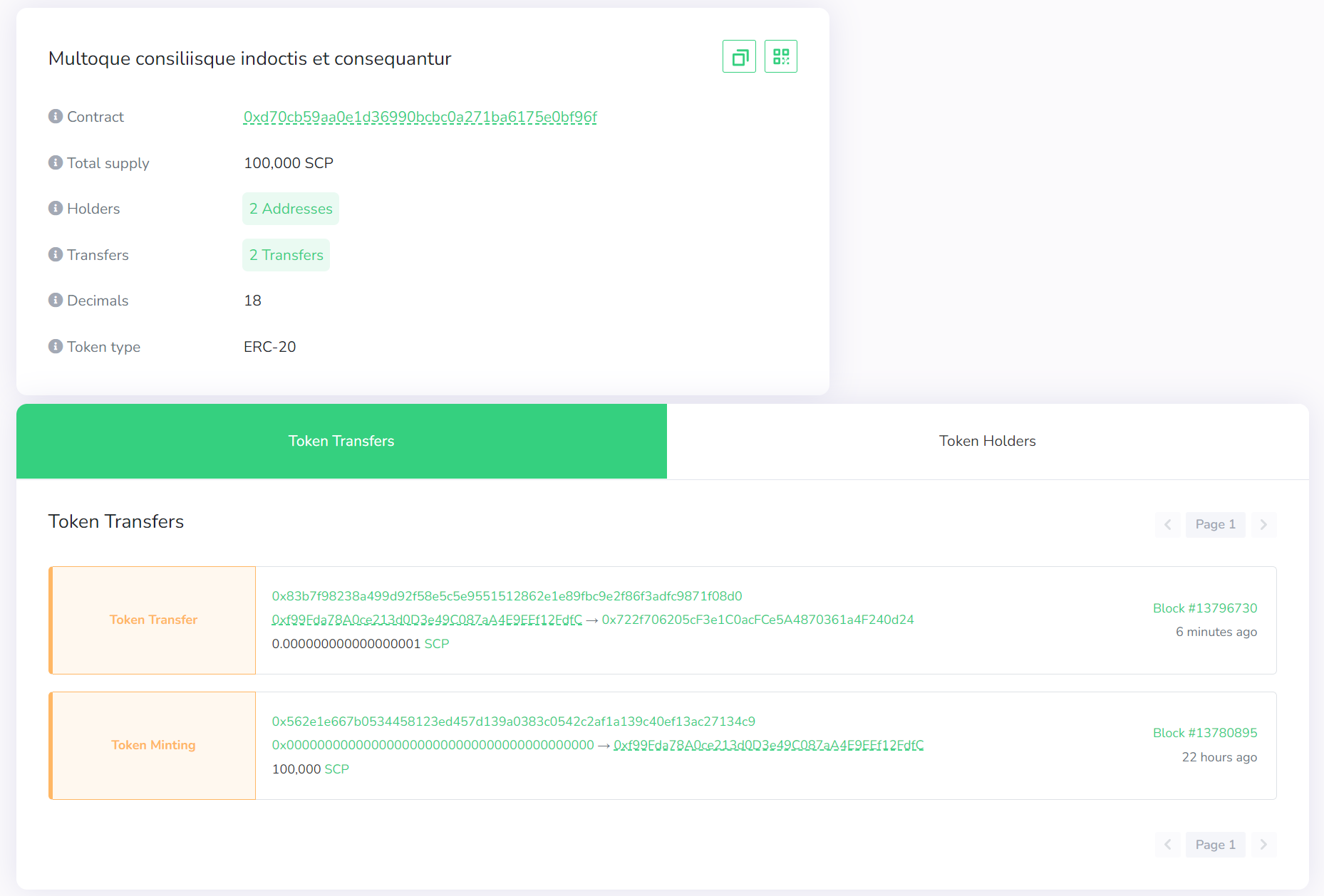Open recipient address 0x722f706205cF3e… link

point(758,620)
